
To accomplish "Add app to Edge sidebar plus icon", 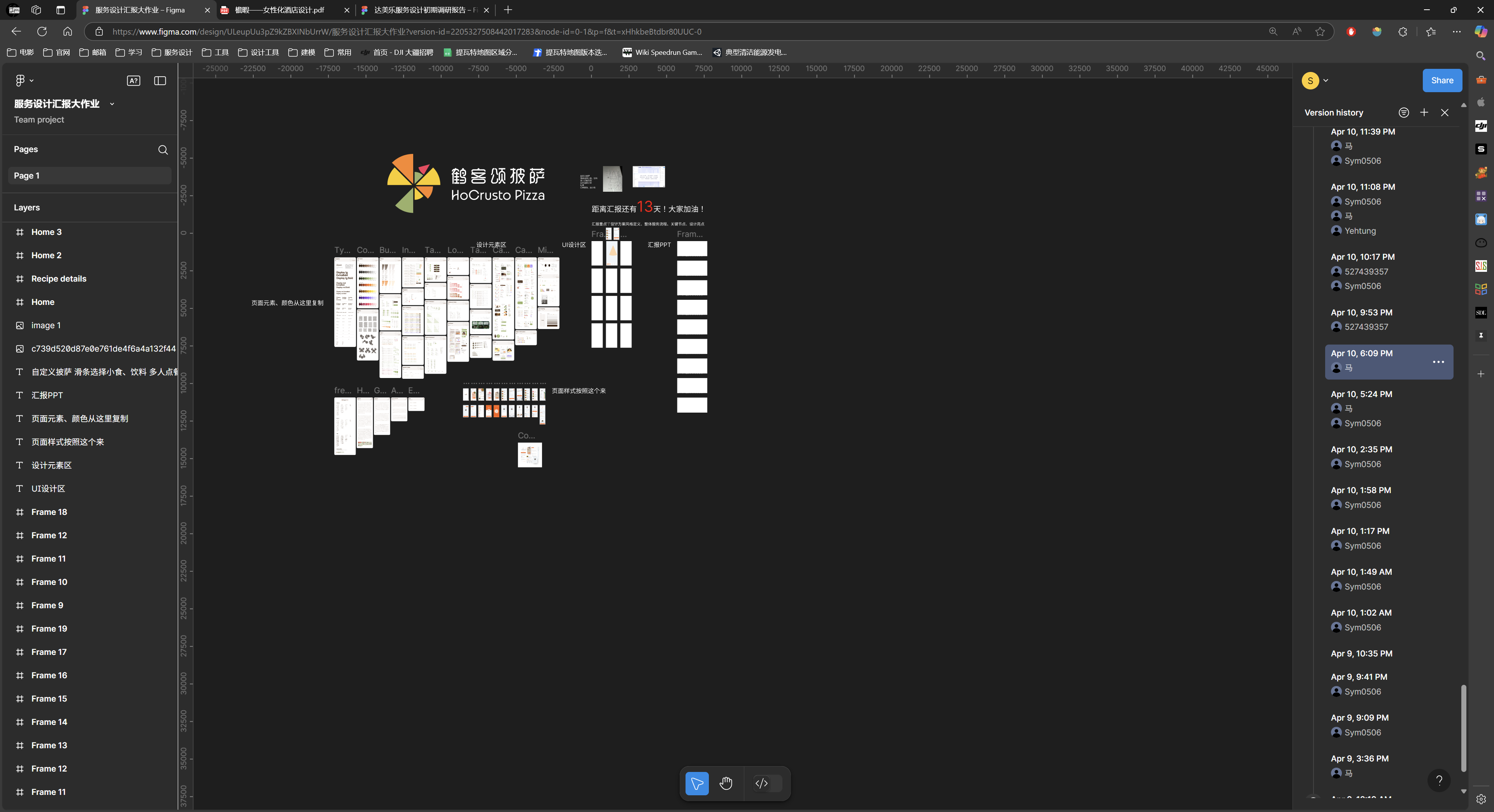I will click(x=1481, y=374).
